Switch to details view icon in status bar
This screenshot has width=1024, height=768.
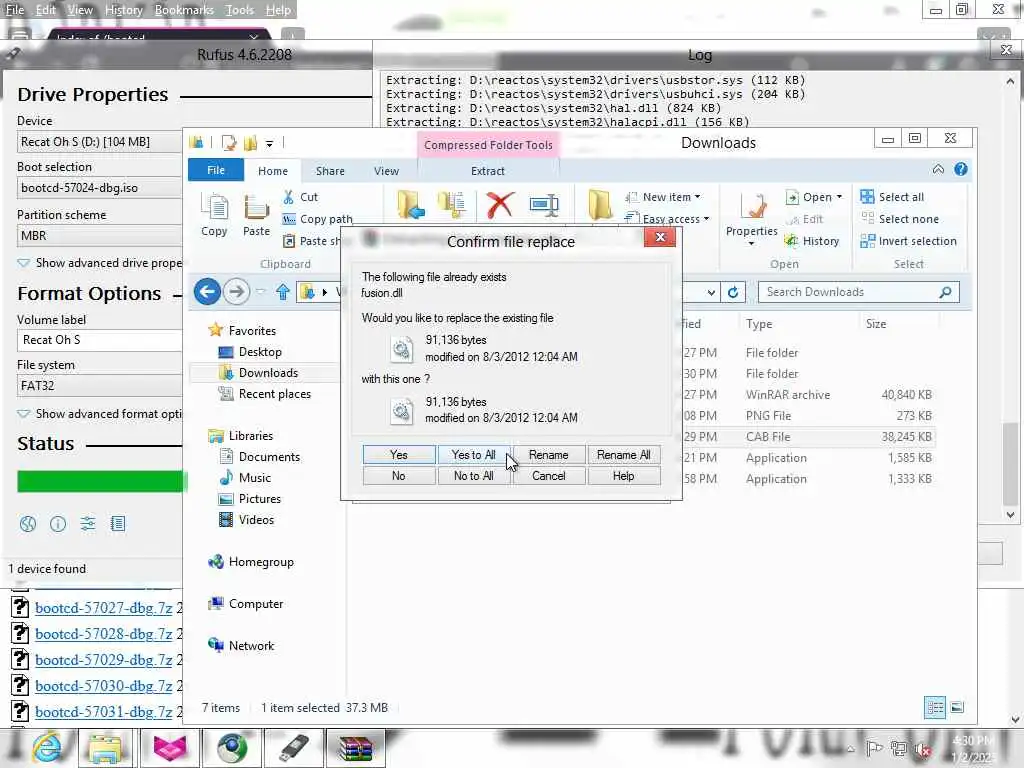tap(935, 707)
